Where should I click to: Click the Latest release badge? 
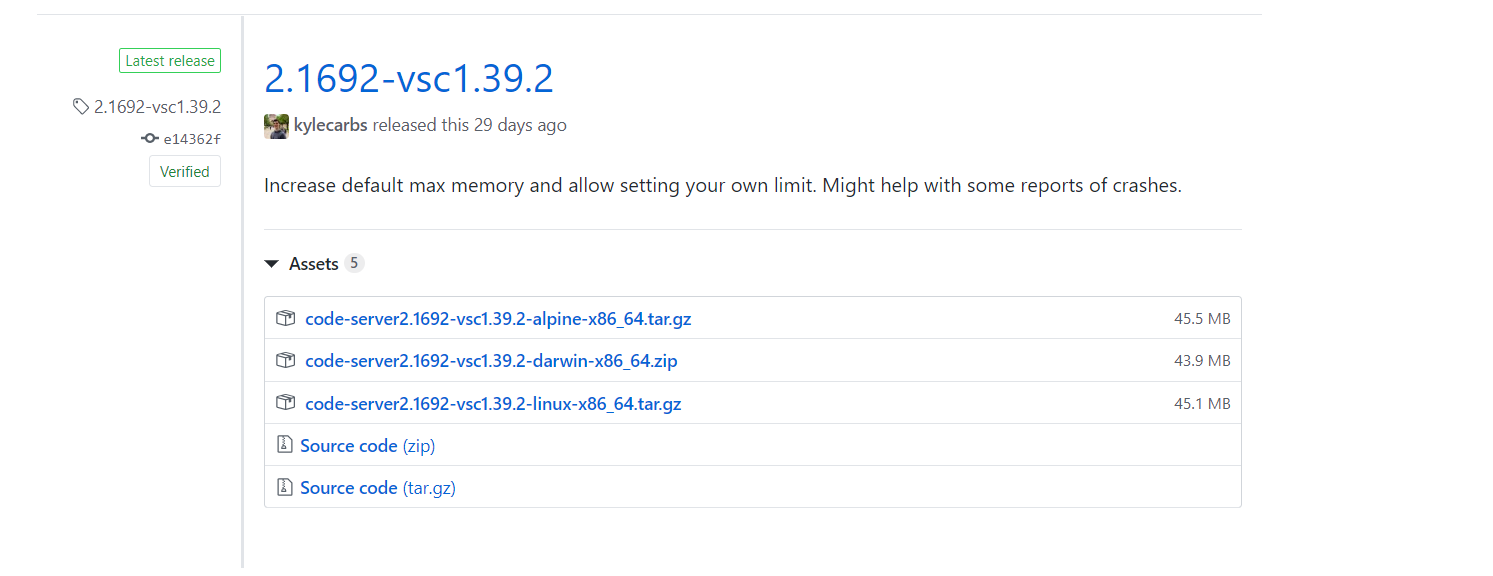(170, 61)
